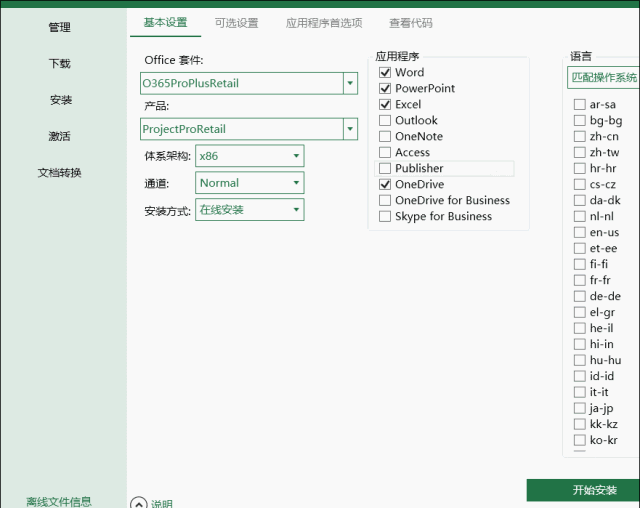The width and height of the screenshot is (640, 508).
Task: Select the et-ee language checkbox
Action: point(580,248)
